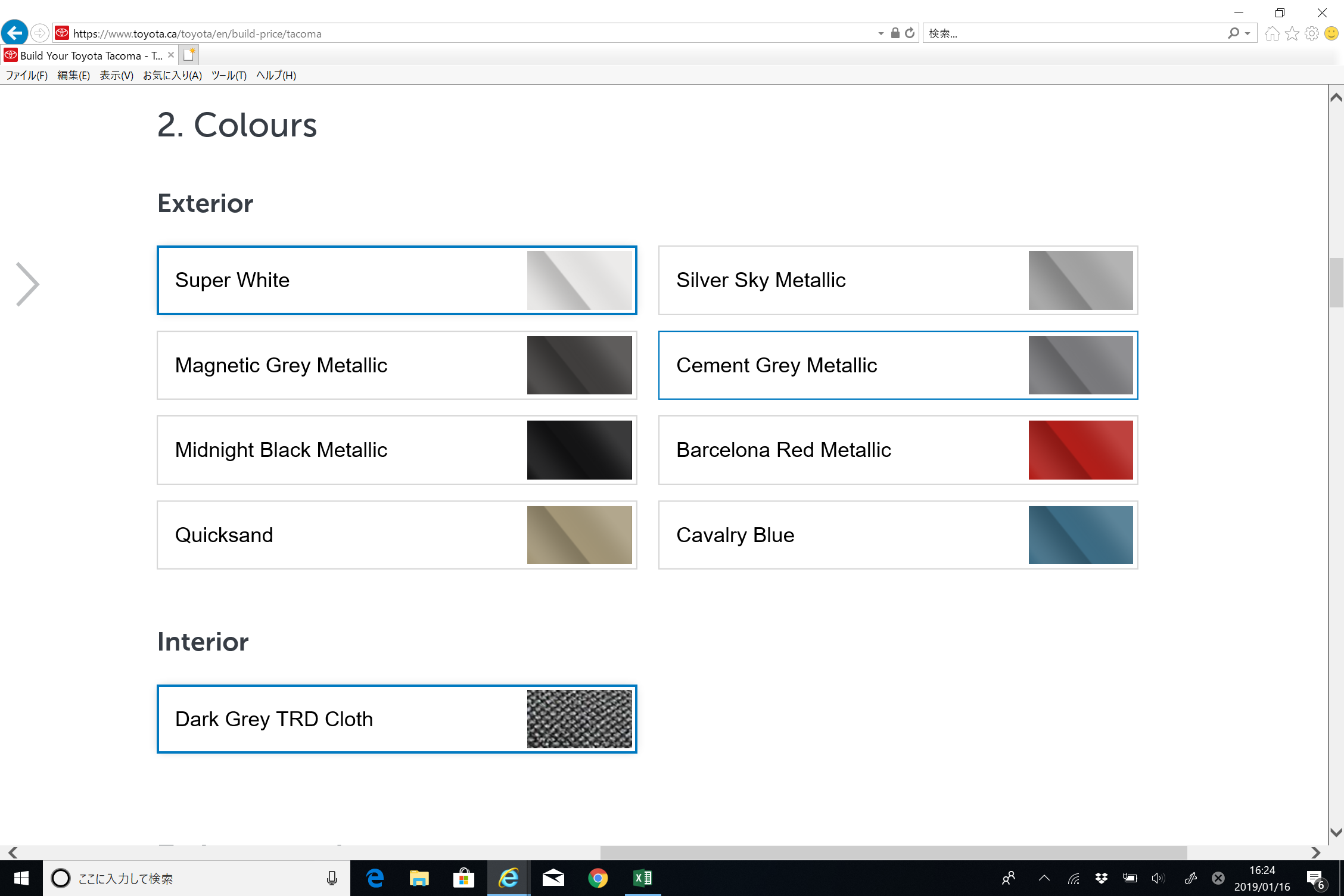Click the smiley feedback icon

1331,33
